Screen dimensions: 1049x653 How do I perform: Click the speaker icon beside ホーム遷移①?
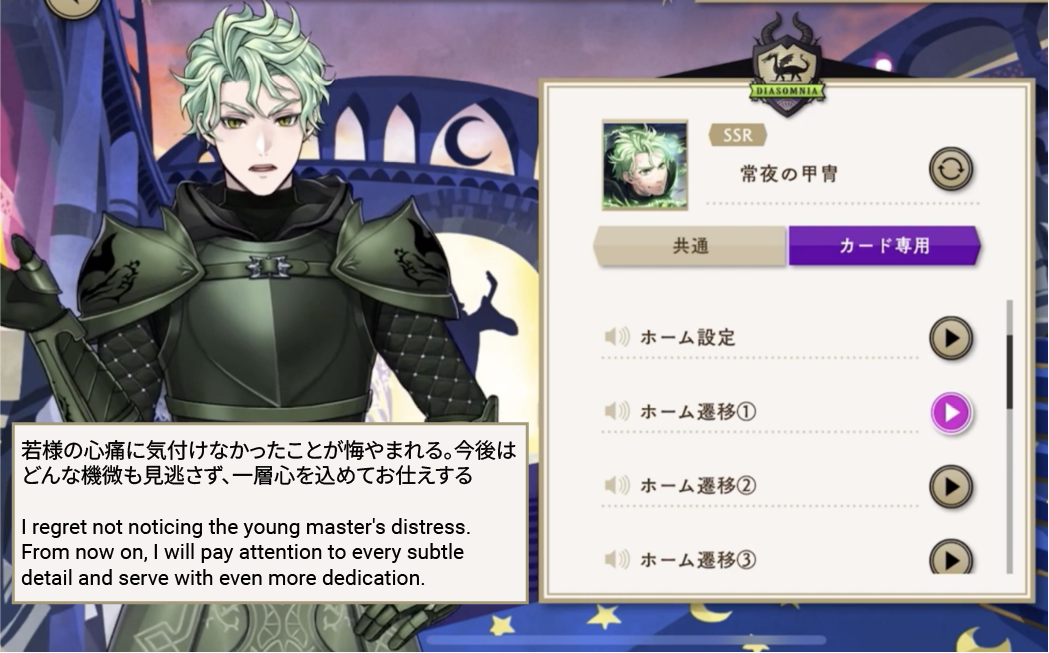coord(617,411)
